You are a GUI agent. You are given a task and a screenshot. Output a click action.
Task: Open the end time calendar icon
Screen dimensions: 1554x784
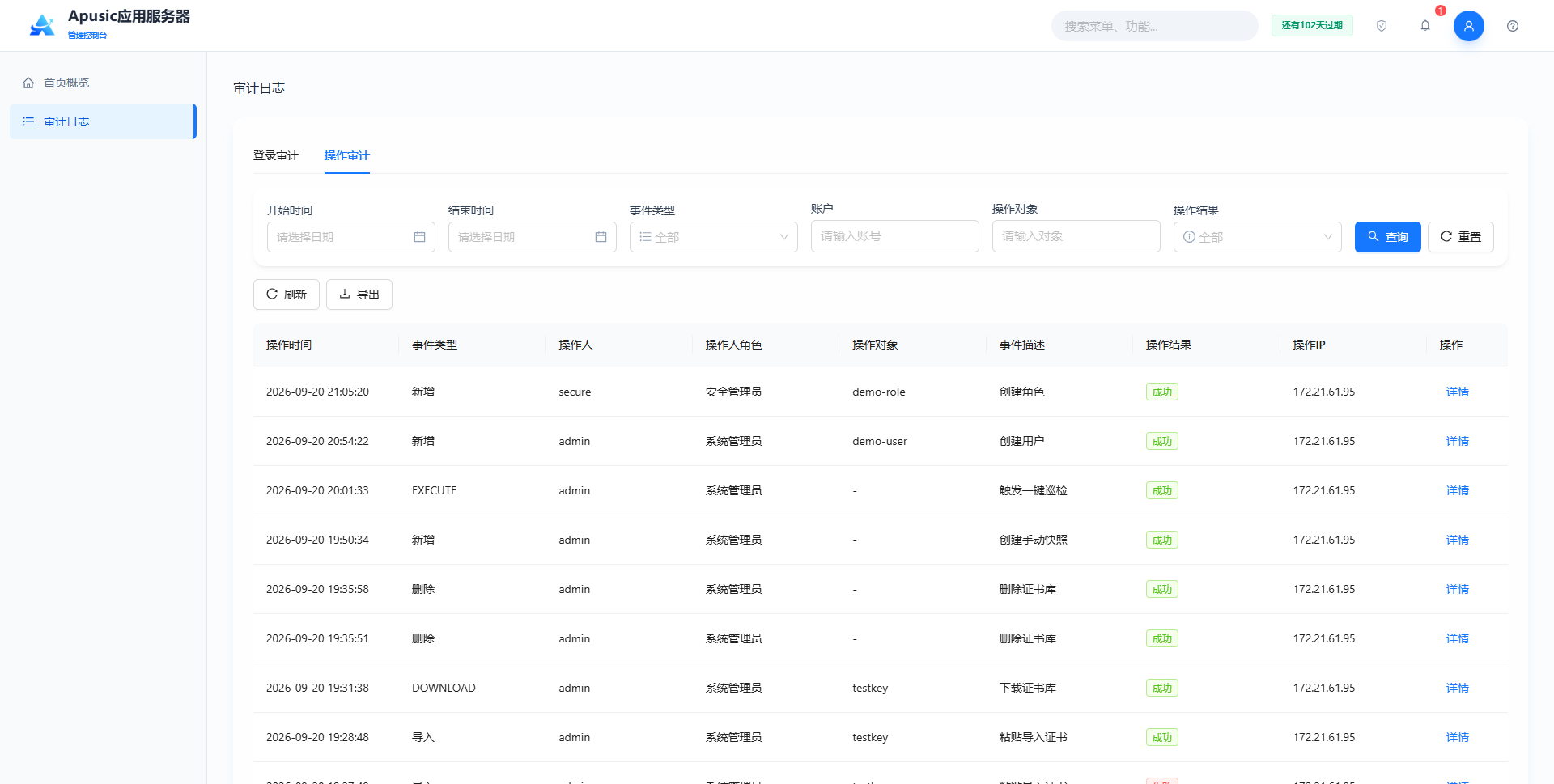point(601,237)
